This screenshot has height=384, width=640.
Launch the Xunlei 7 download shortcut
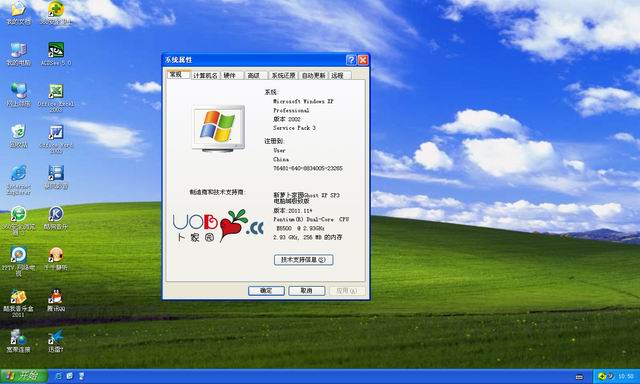point(56,341)
